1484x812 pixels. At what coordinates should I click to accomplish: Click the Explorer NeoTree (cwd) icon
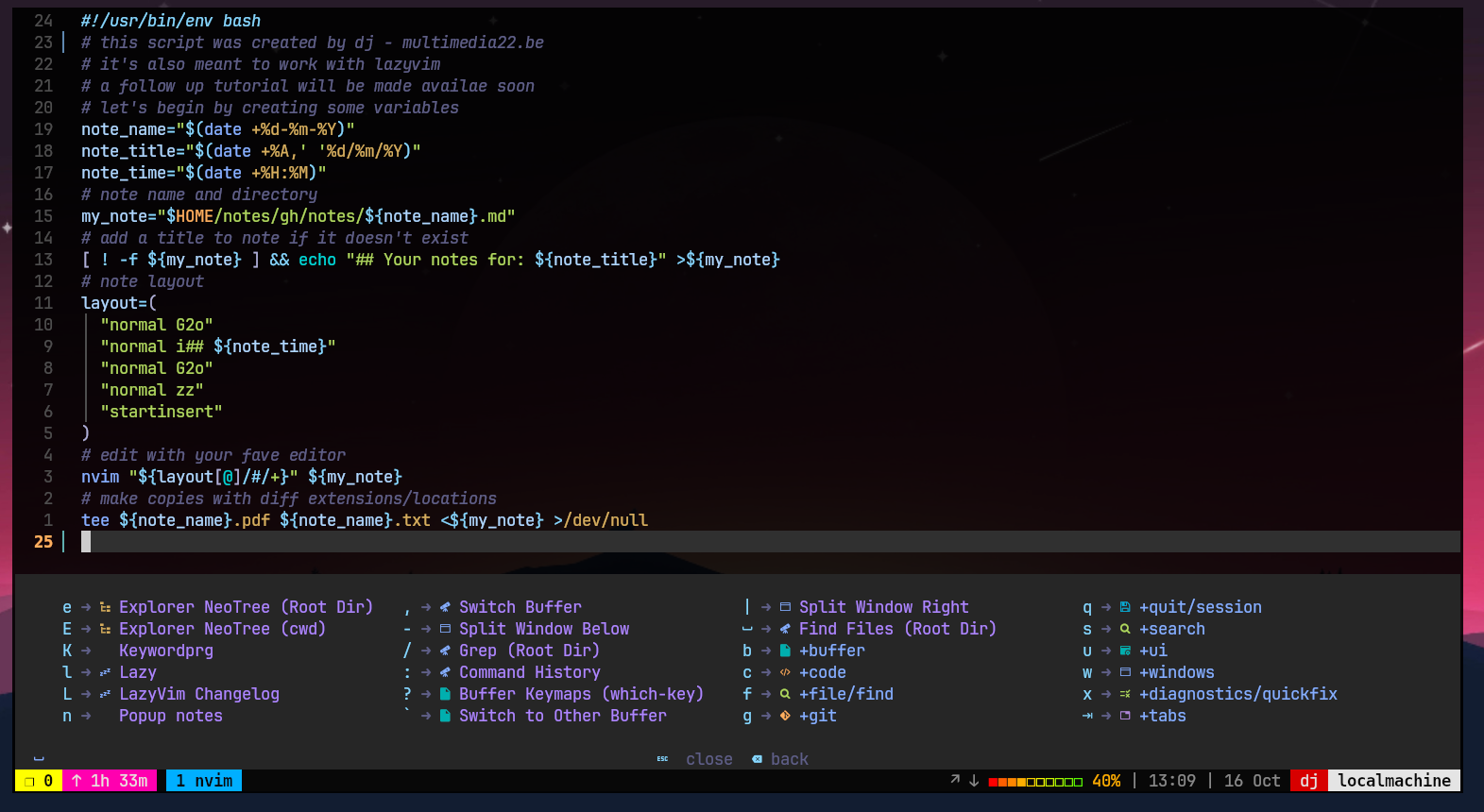(x=105, y=629)
